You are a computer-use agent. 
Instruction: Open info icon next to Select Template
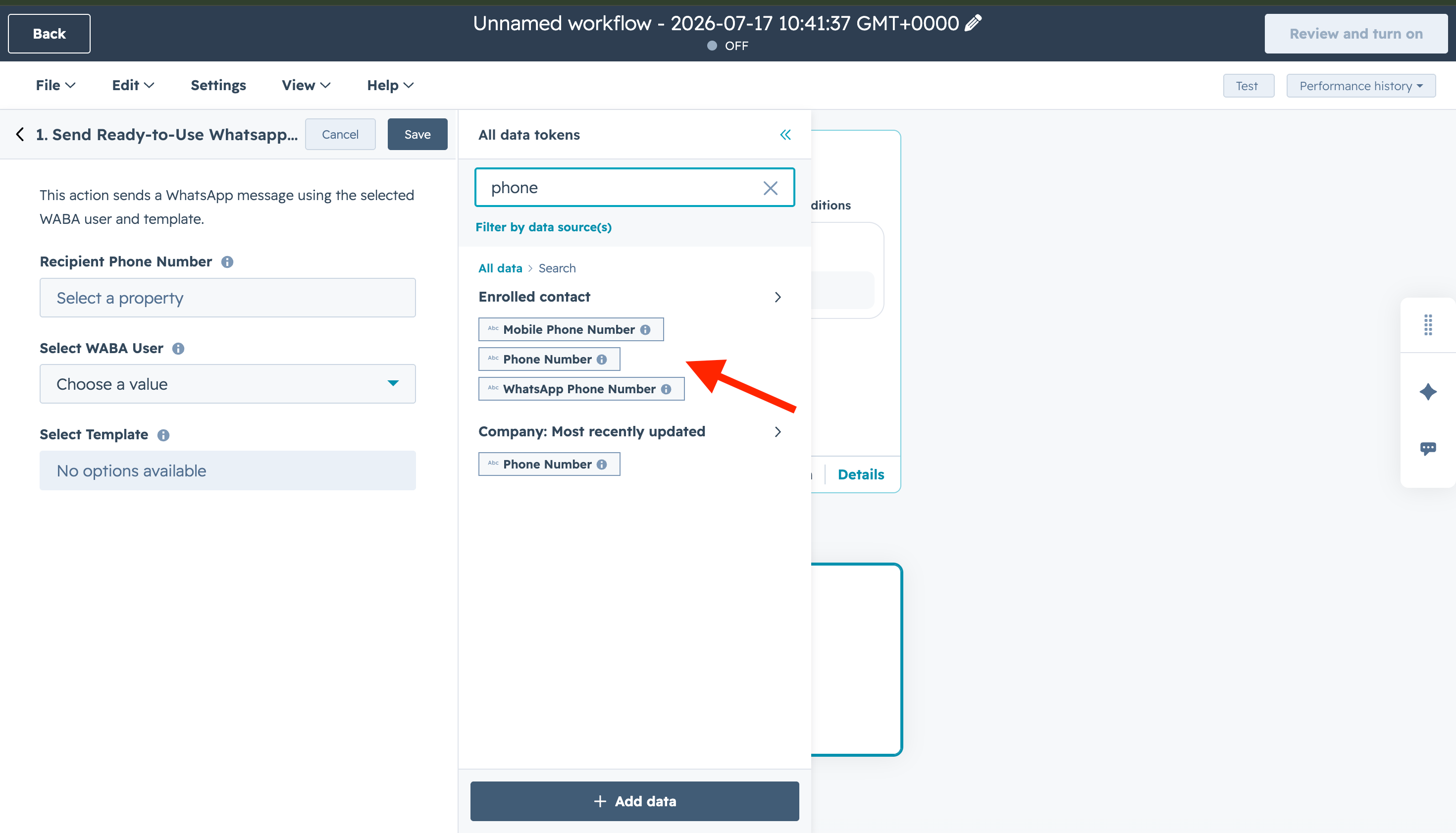pyautogui.click(x=163, y=435)
